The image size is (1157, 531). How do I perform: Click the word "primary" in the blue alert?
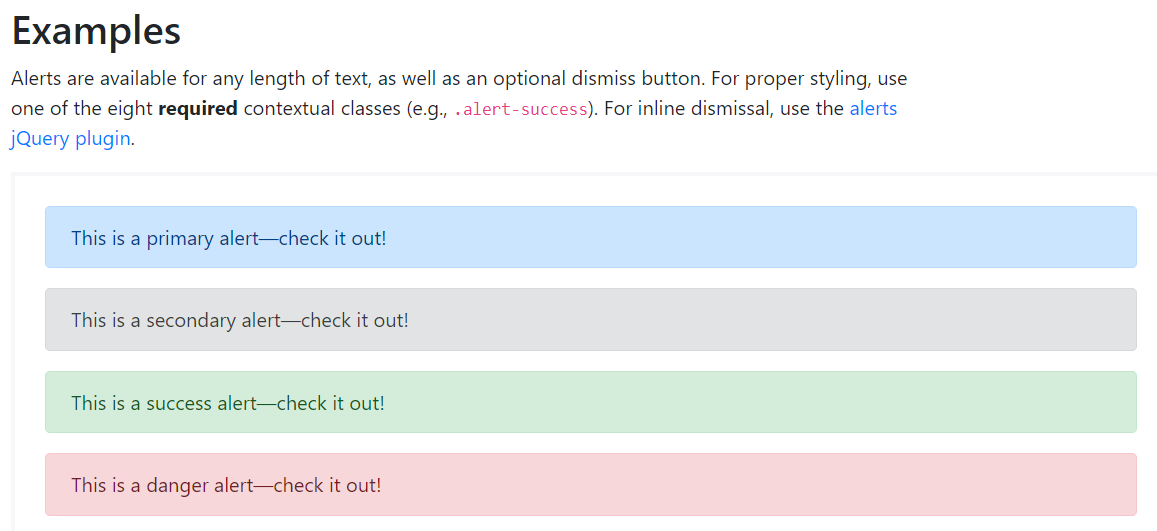click(x=180, y=239)
